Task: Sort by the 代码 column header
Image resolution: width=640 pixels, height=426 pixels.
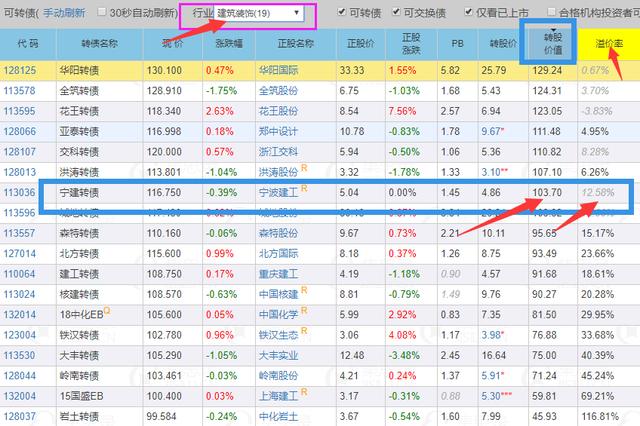Action: tap(28, 43)
